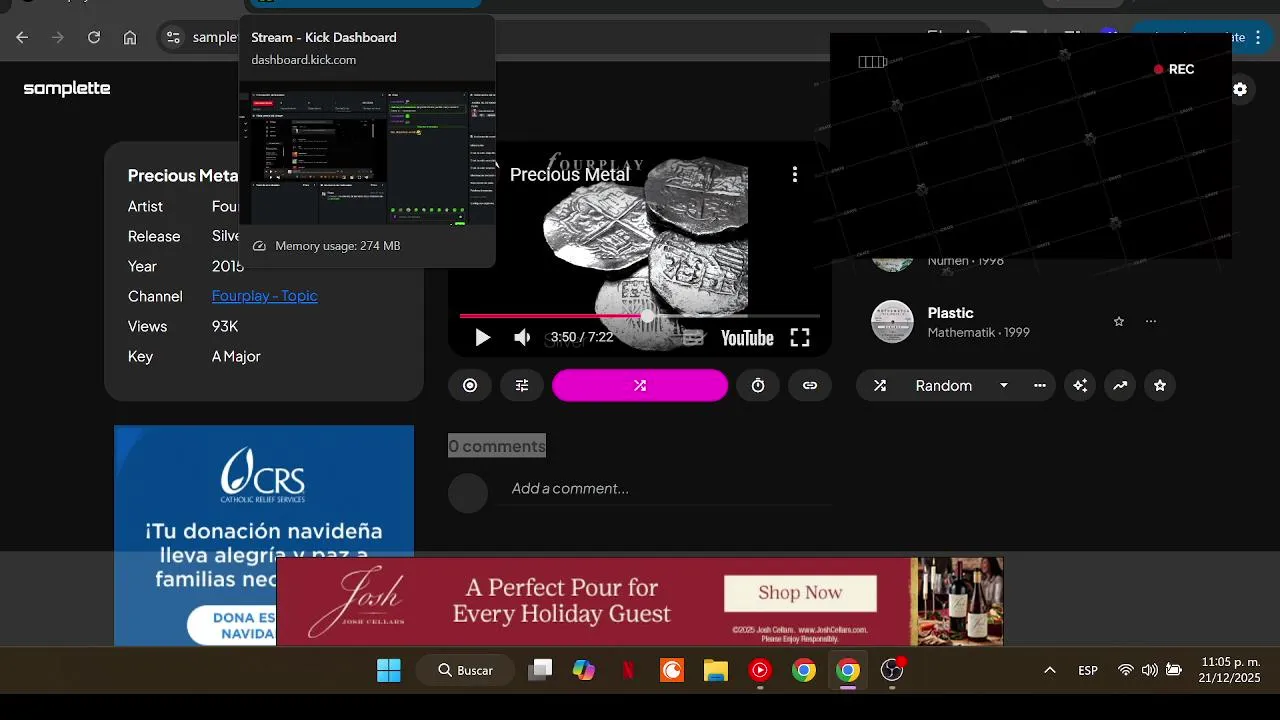Go back using the browser back arrow

point(22,37)
